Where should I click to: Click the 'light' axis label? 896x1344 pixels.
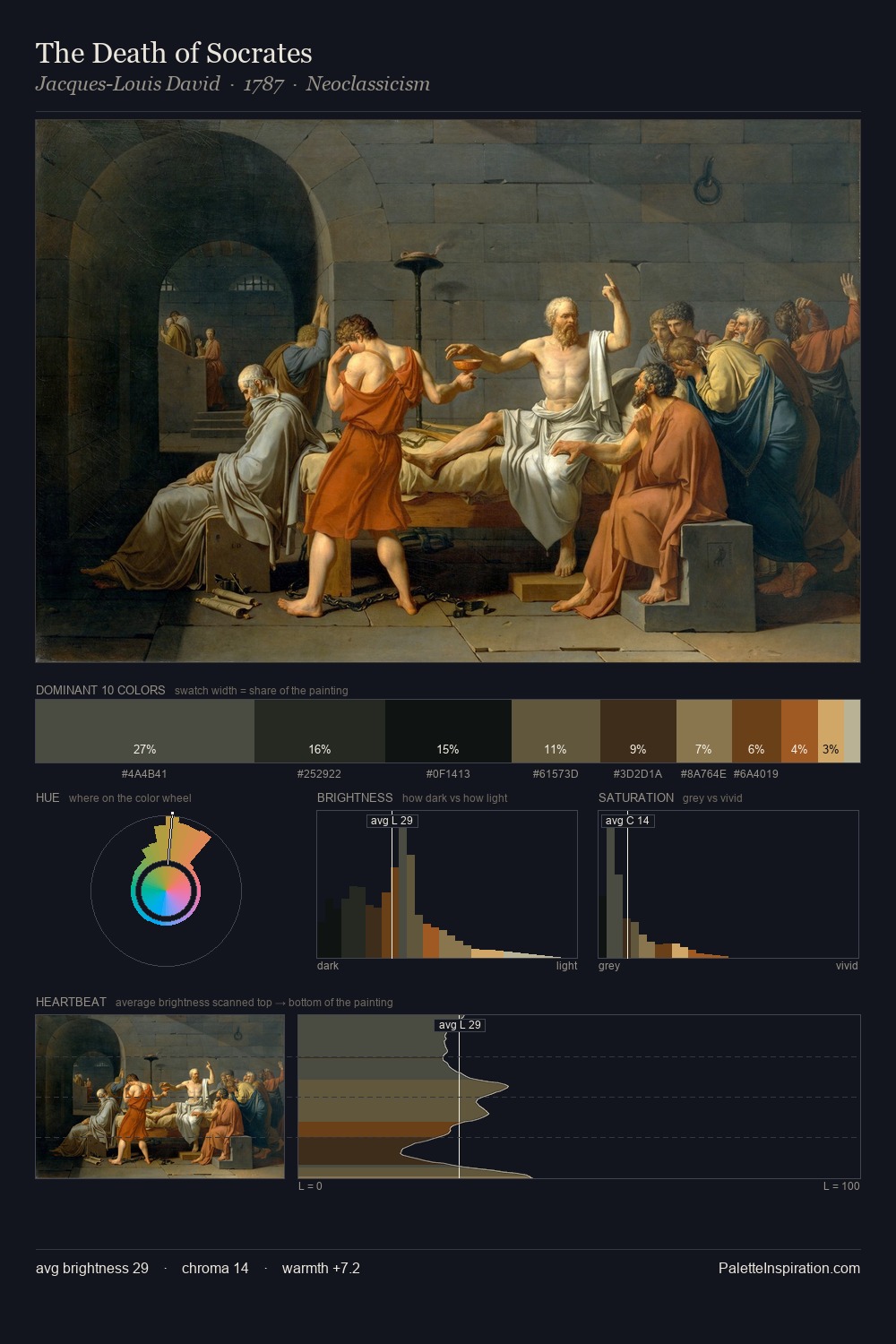566,966
